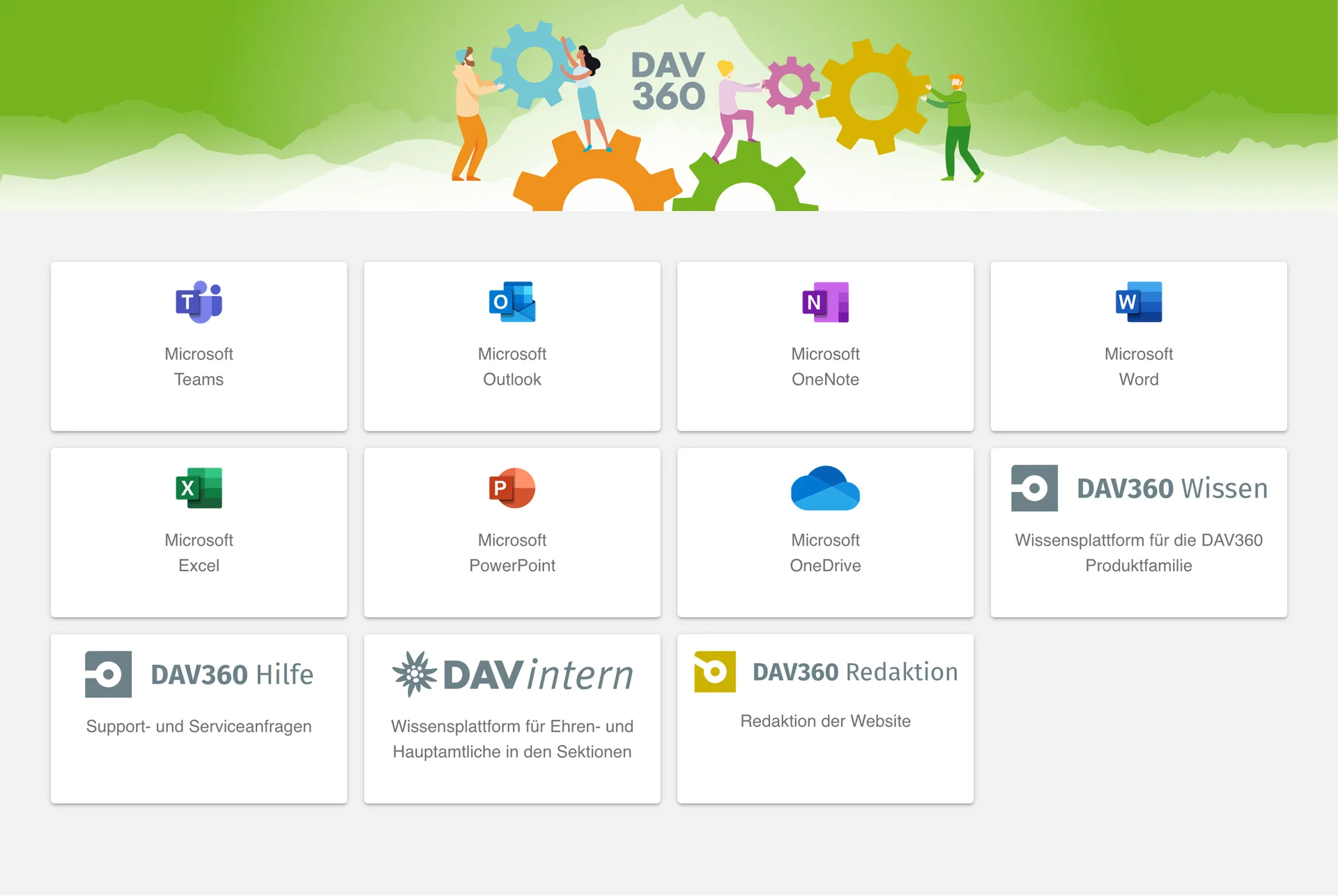Click 'Wissensplattform für die DAV360 Produktfamilie' text
Viewport: 1338px width, 896px height.
1139,553
